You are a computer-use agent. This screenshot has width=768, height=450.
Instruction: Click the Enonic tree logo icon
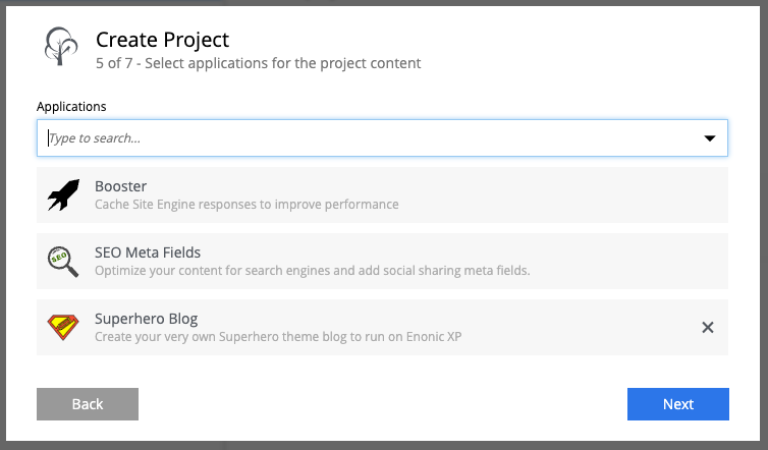pos(61,47)
